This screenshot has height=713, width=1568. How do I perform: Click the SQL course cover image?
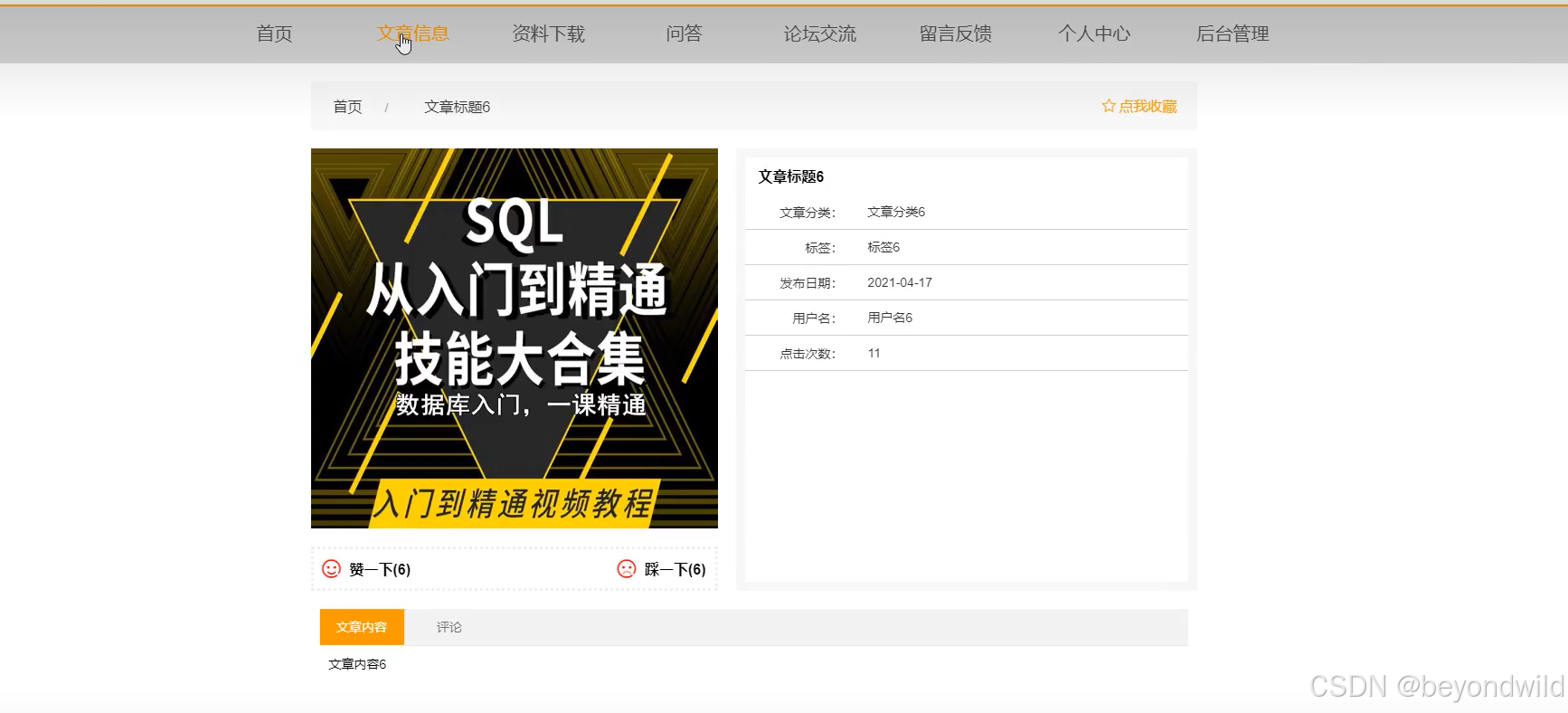[x=515, y=338]
